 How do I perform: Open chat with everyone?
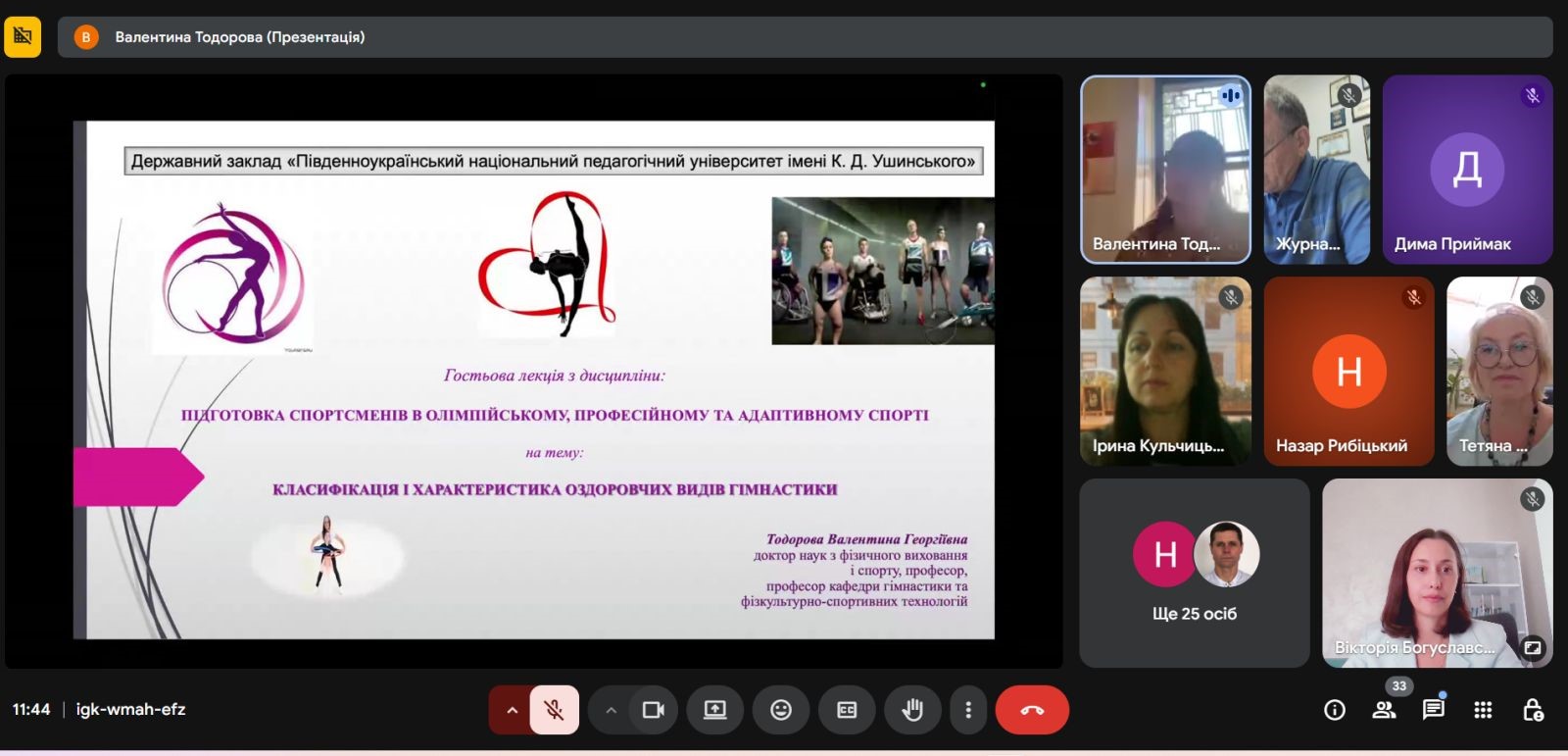[x=1433, y=710]
